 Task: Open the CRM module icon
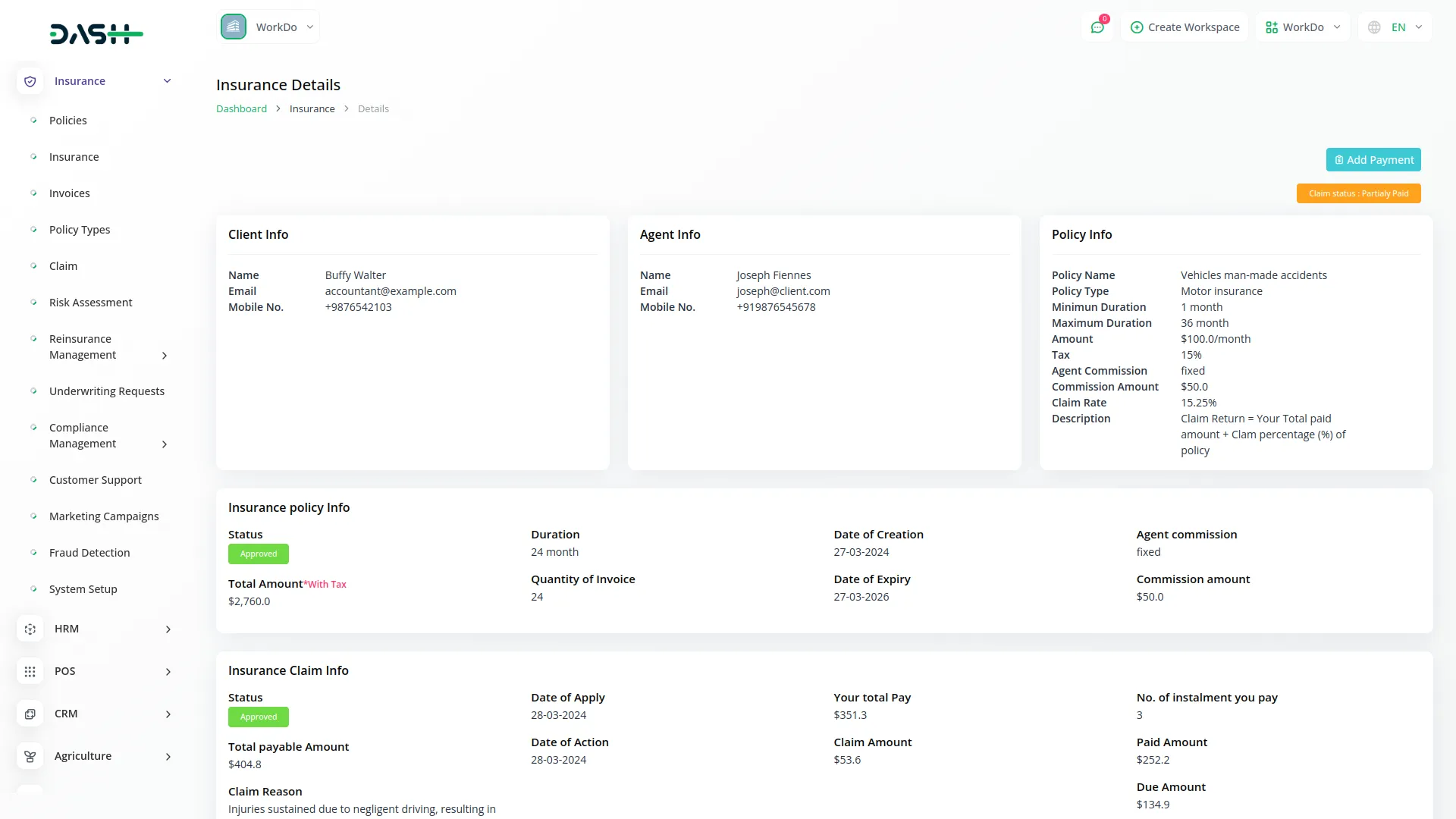coord(30,714)
